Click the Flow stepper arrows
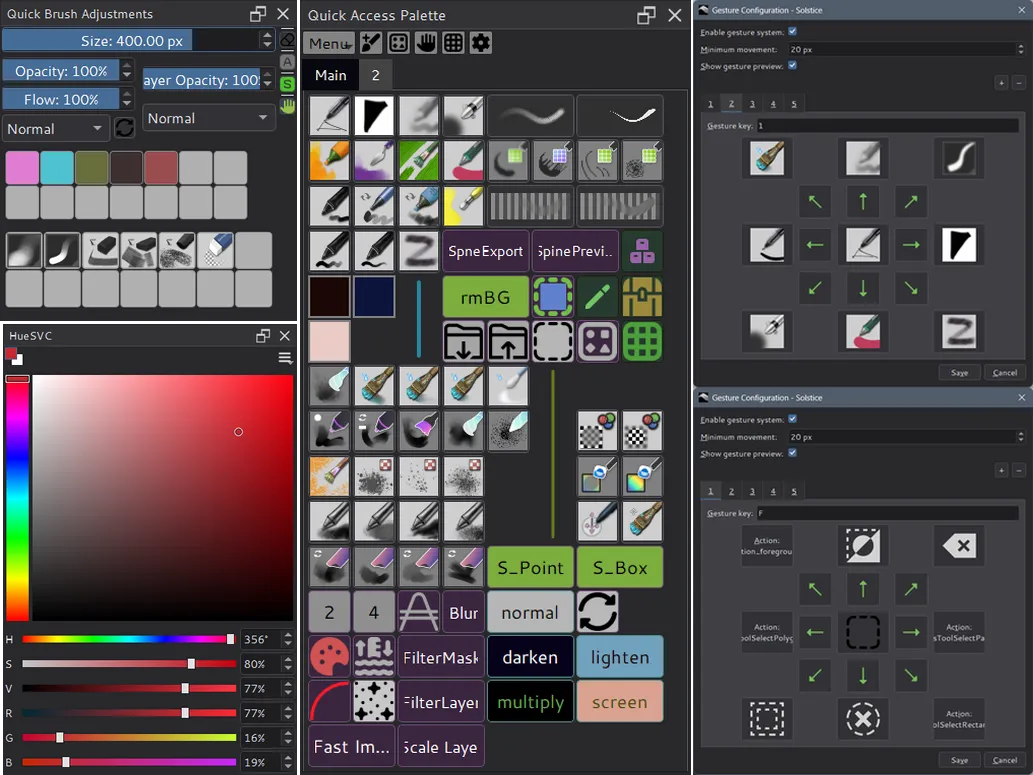 126,99
